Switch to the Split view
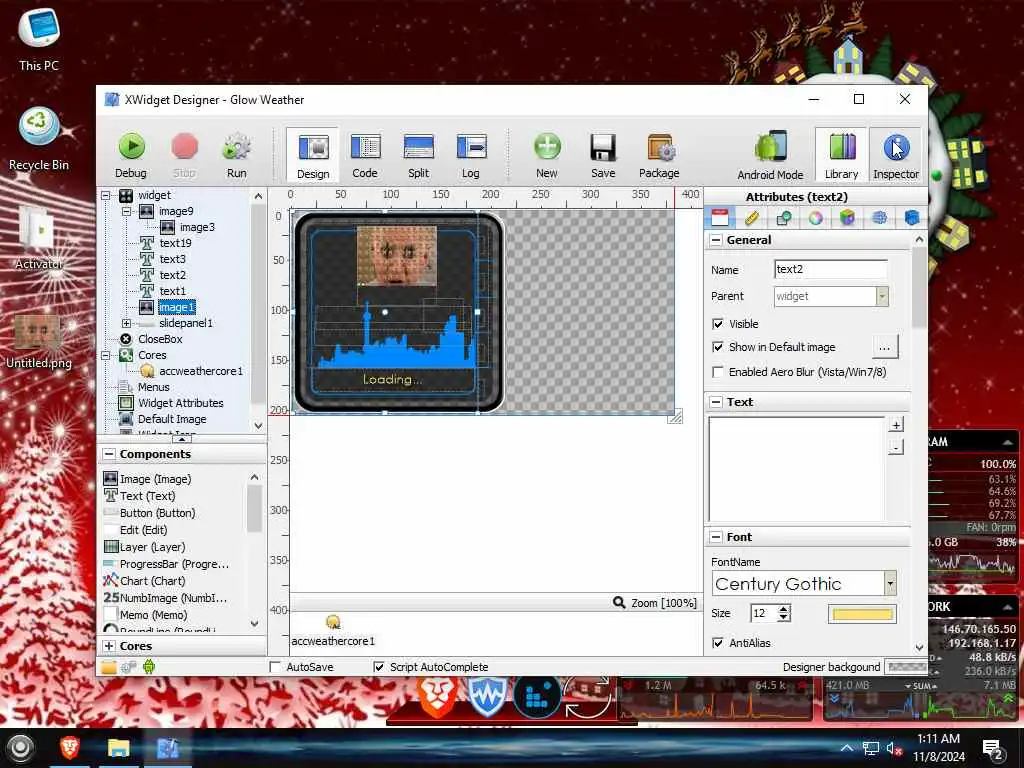This screenshot has height=768, width=1024. 419,155
